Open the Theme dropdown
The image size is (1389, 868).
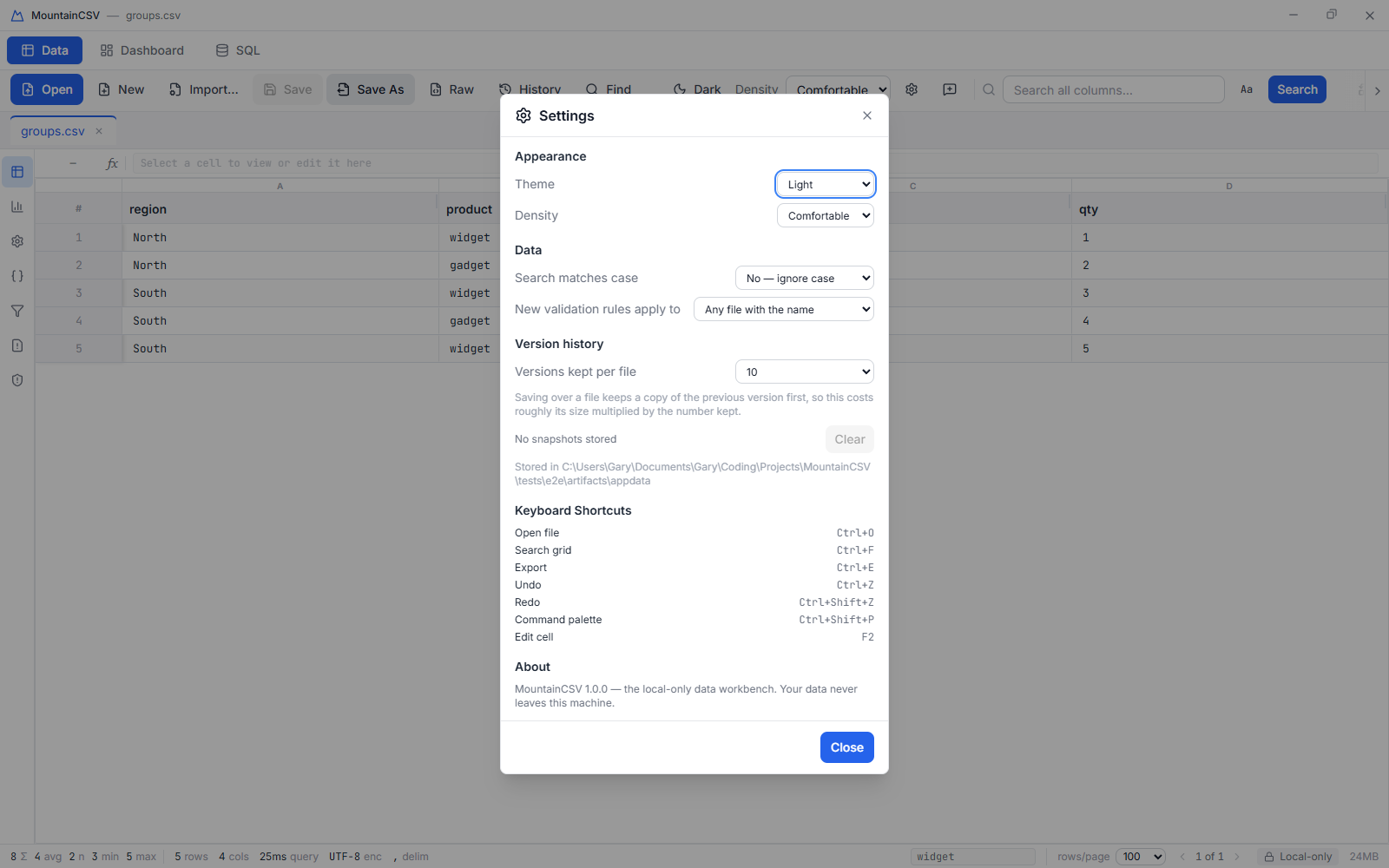tap(825, 184)
